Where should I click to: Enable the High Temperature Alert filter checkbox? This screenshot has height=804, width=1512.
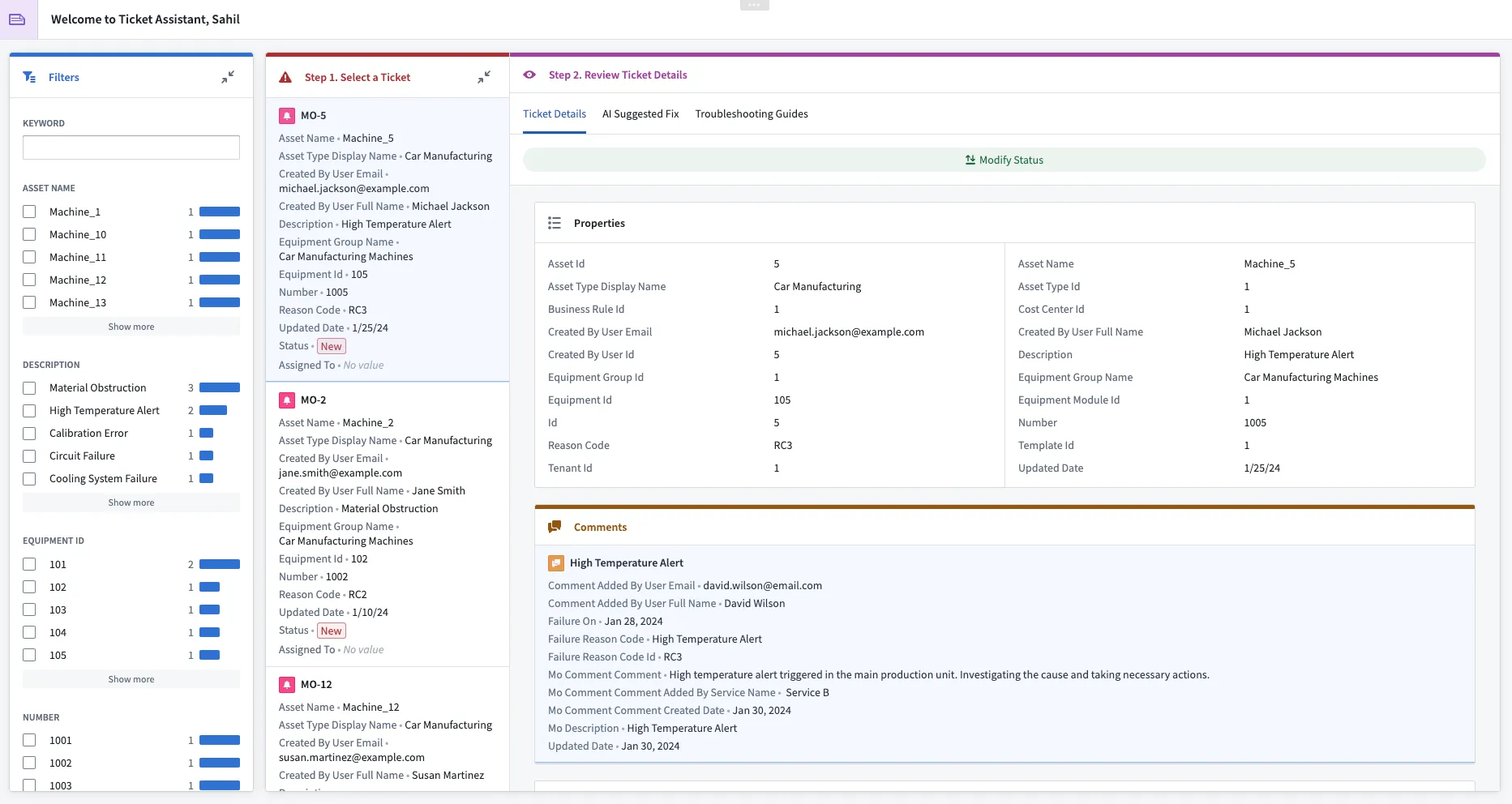click(29, 411)
